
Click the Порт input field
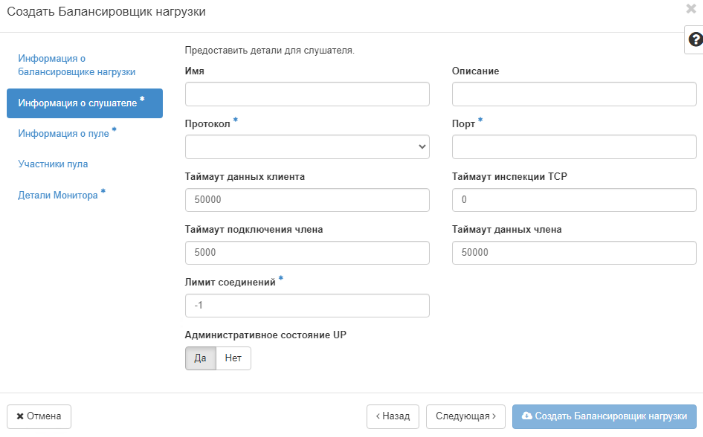[574, 147]
